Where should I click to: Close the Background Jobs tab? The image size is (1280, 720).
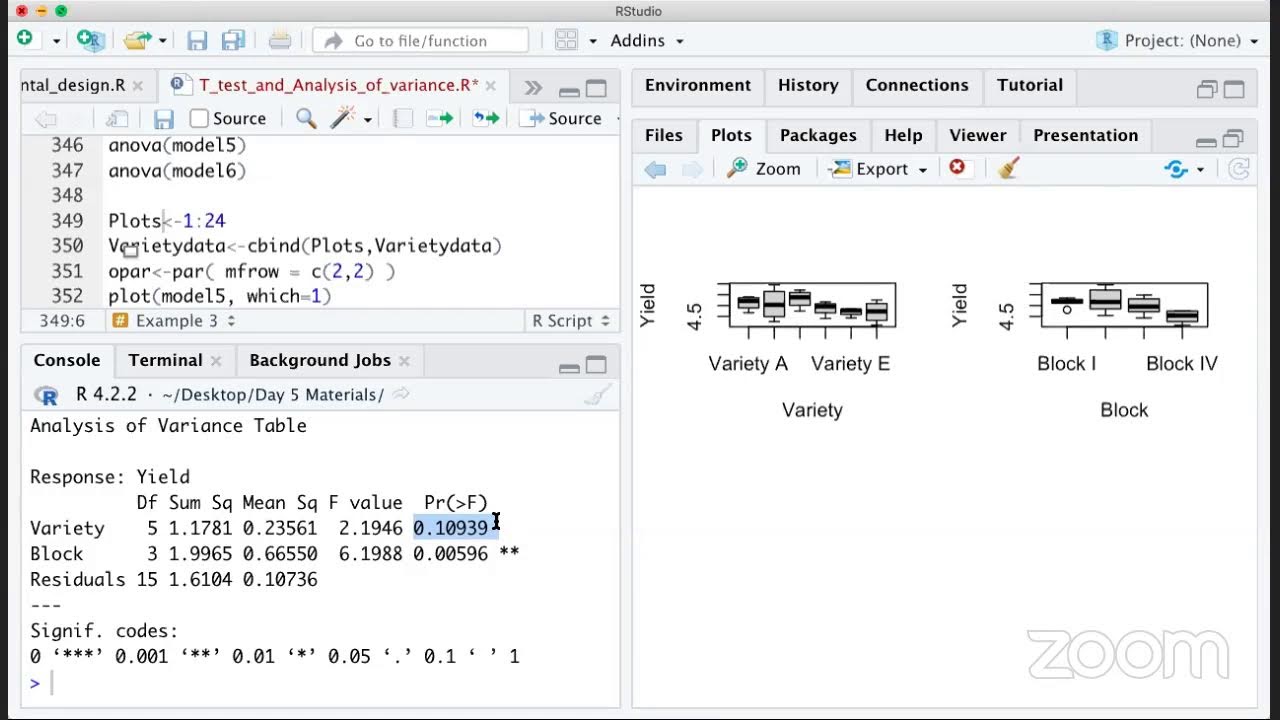coord(404,361)
